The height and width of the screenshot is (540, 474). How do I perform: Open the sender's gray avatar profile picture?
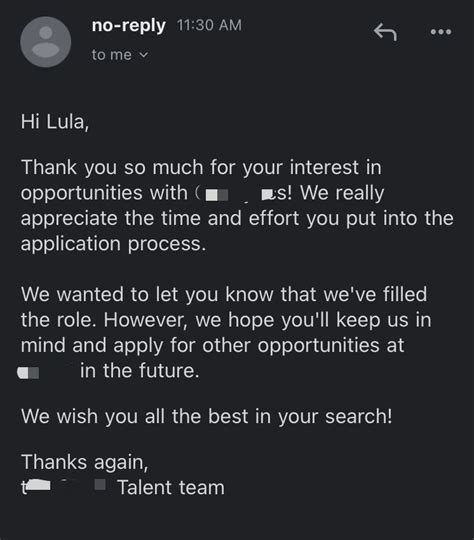(x=46, y=42)
